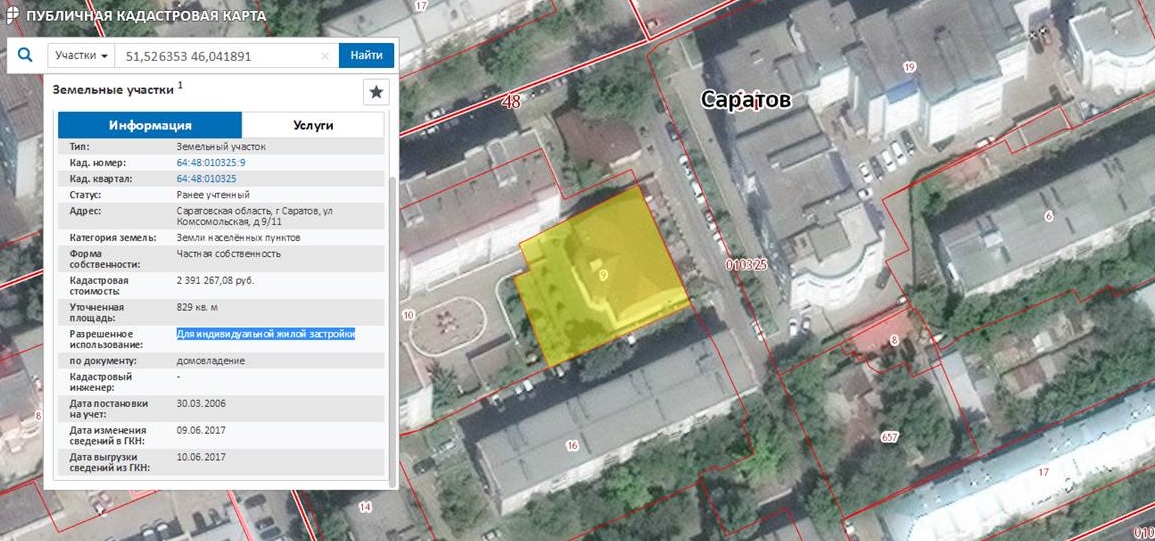Open cadastral quarter link 64:48:010325
The height and width of the screenshot is (541, 1155).
tap(206, 178)
